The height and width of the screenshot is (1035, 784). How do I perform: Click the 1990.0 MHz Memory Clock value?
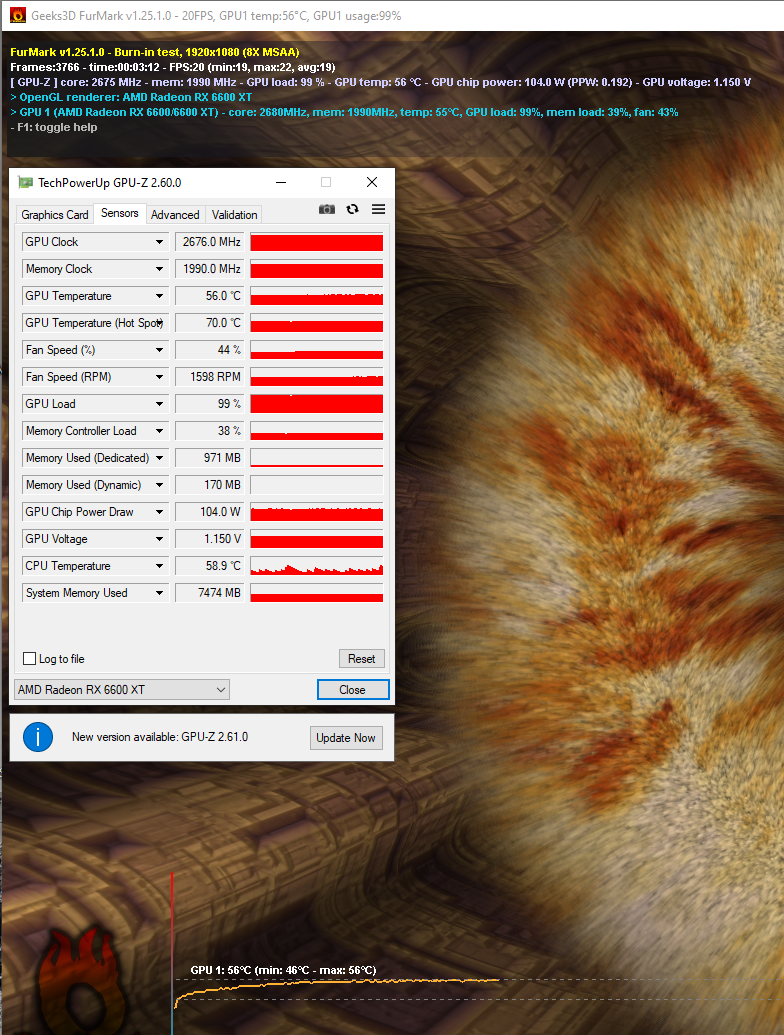click(x=210, y=269)
